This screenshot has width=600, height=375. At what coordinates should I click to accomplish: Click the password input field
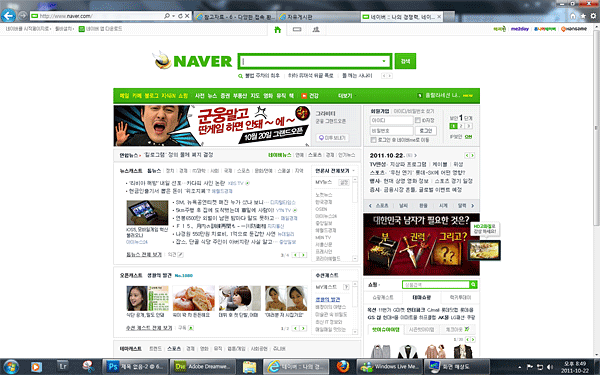pyautogui.click(x=391, y=130)
